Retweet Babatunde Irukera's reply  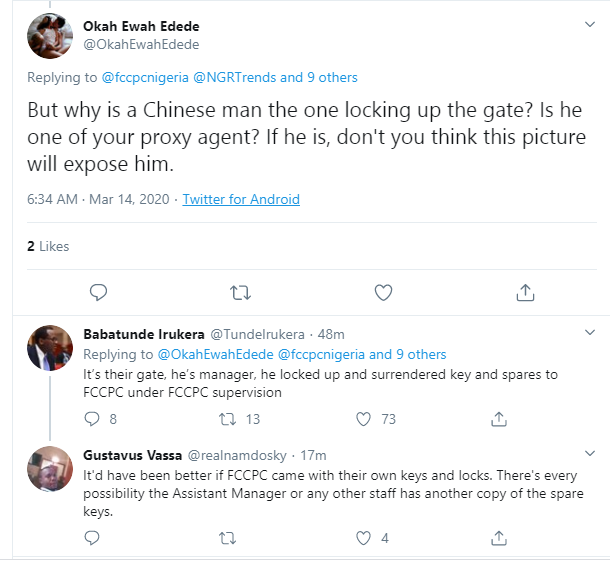[227, 419]
